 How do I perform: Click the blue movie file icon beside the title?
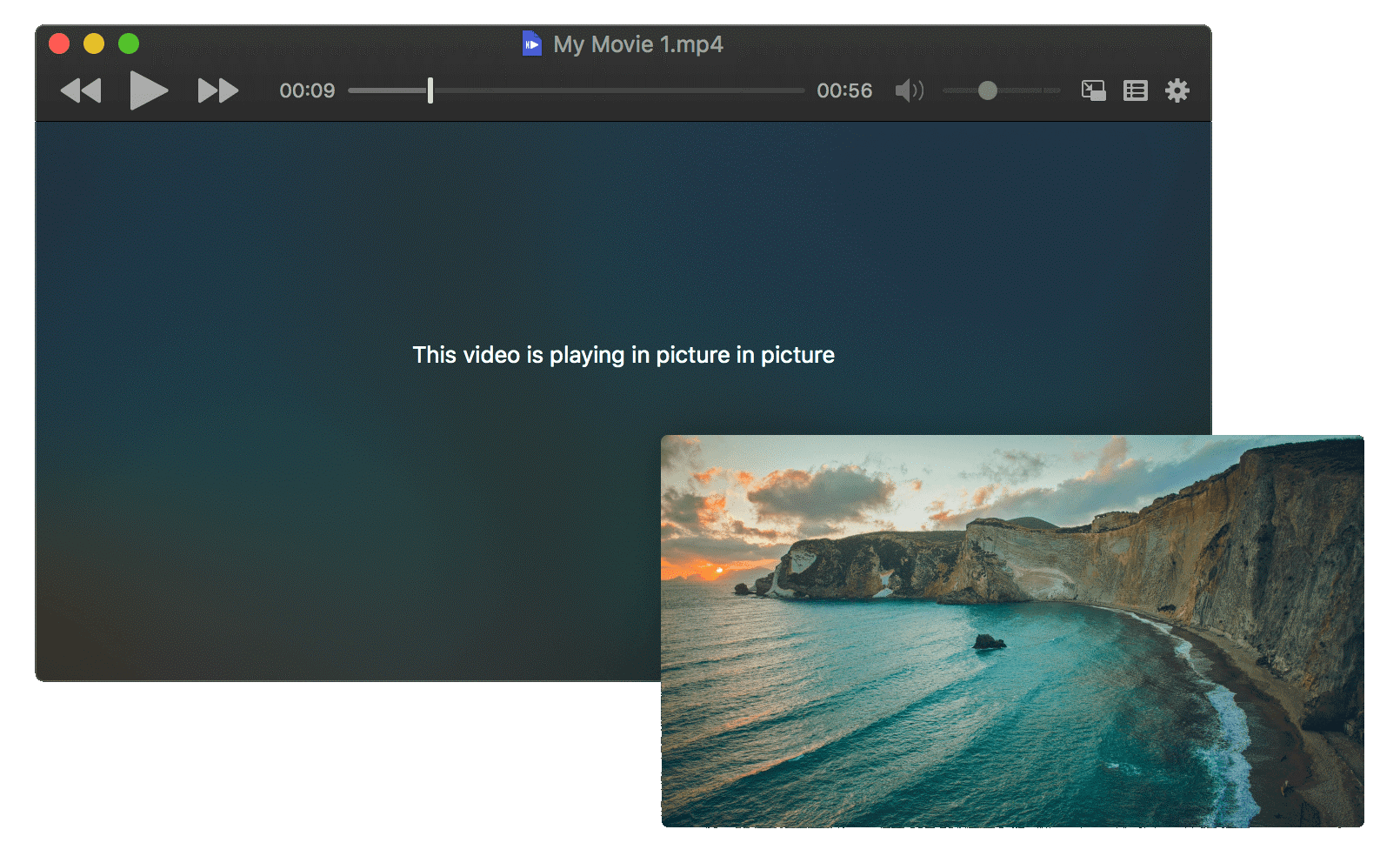coord(532,43)
